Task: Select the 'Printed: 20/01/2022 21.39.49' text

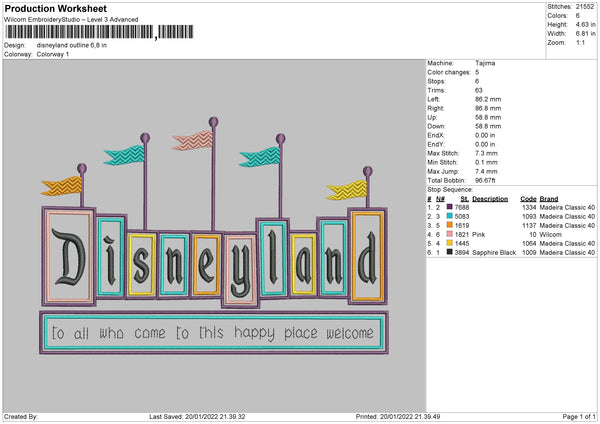Action: [398, 416]
